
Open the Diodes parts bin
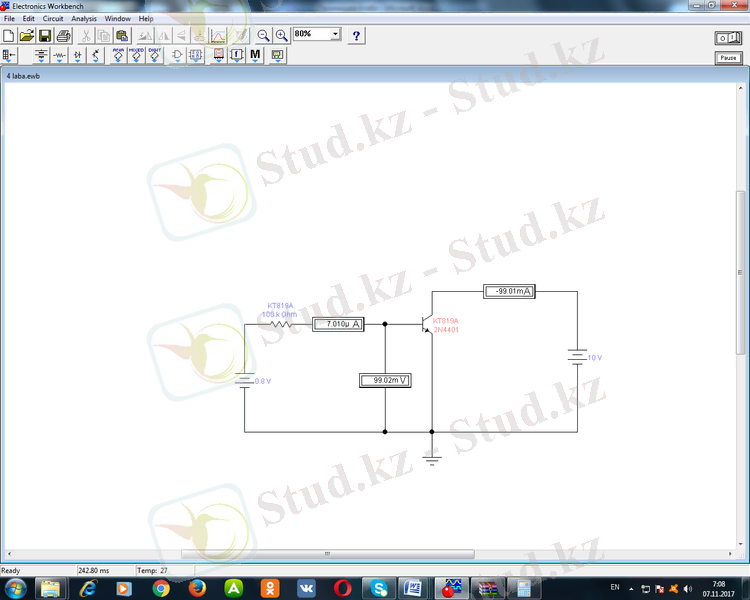77,56
